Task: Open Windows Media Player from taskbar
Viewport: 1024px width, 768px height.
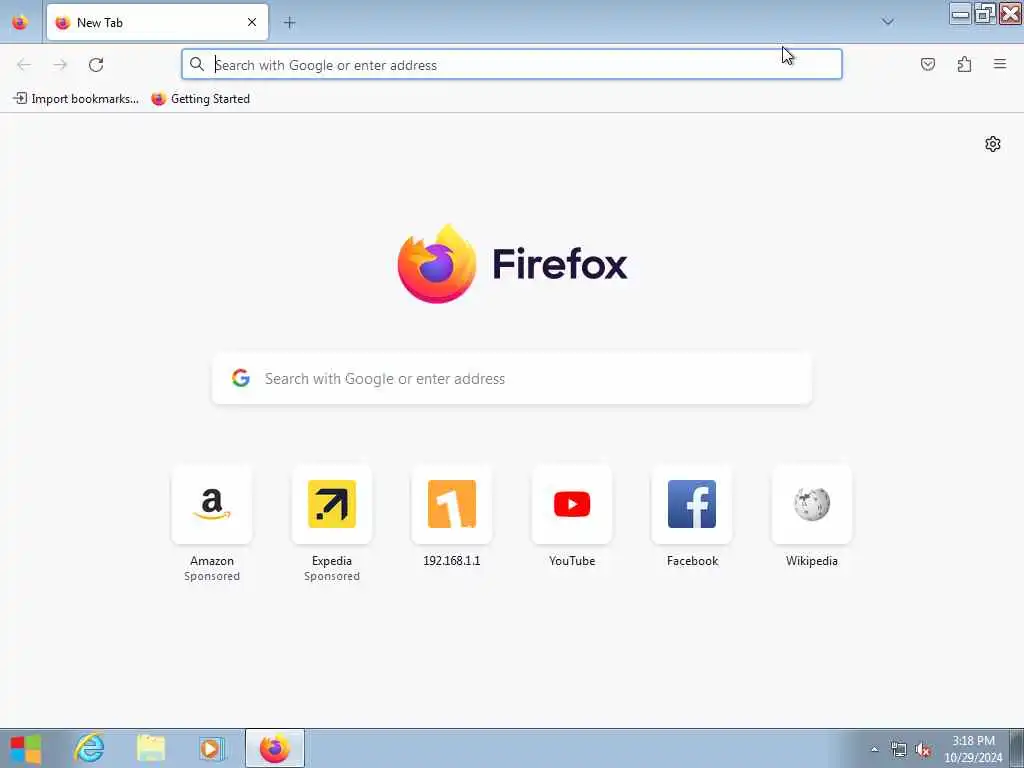Action: tap(212, 748)
